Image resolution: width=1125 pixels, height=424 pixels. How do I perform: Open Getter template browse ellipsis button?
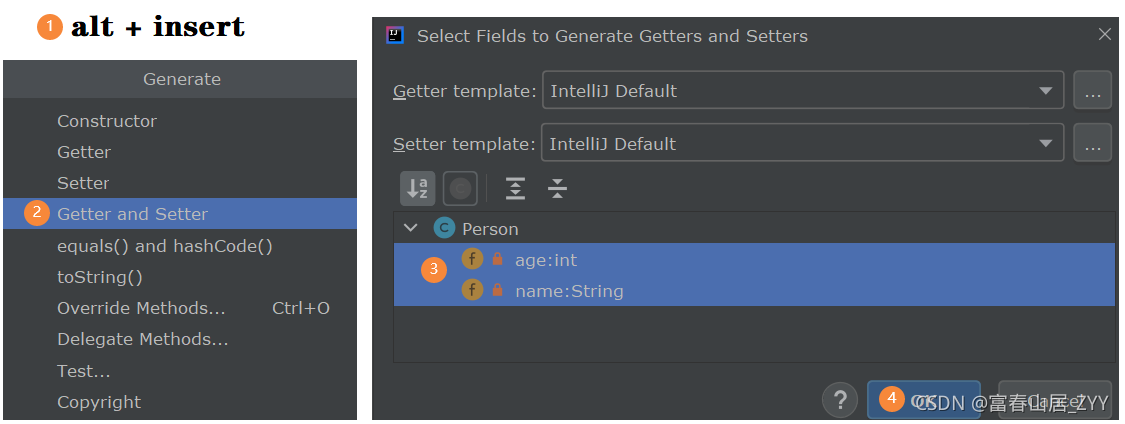pyautogui.click(x=1092, y=90)
